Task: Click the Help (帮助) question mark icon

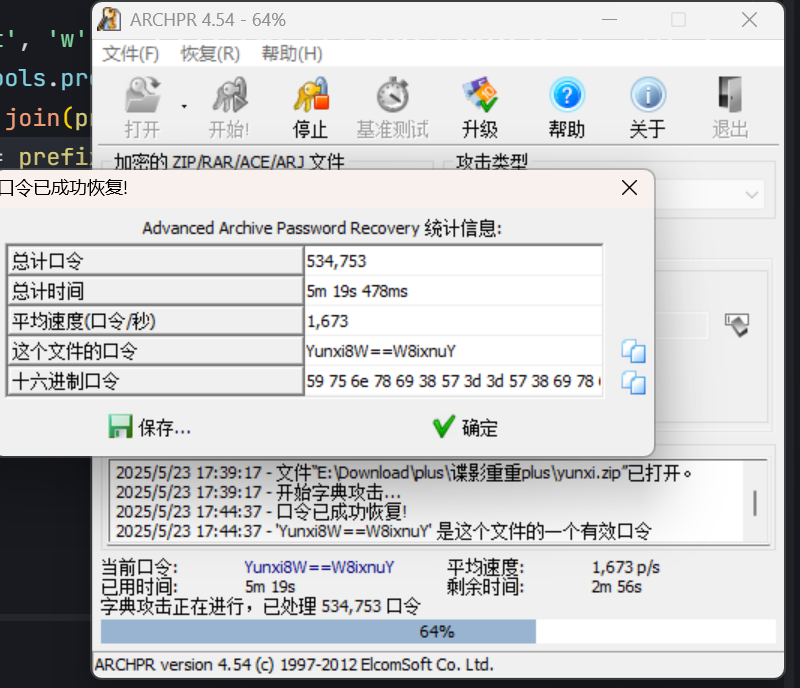Action: pos(567,95)
